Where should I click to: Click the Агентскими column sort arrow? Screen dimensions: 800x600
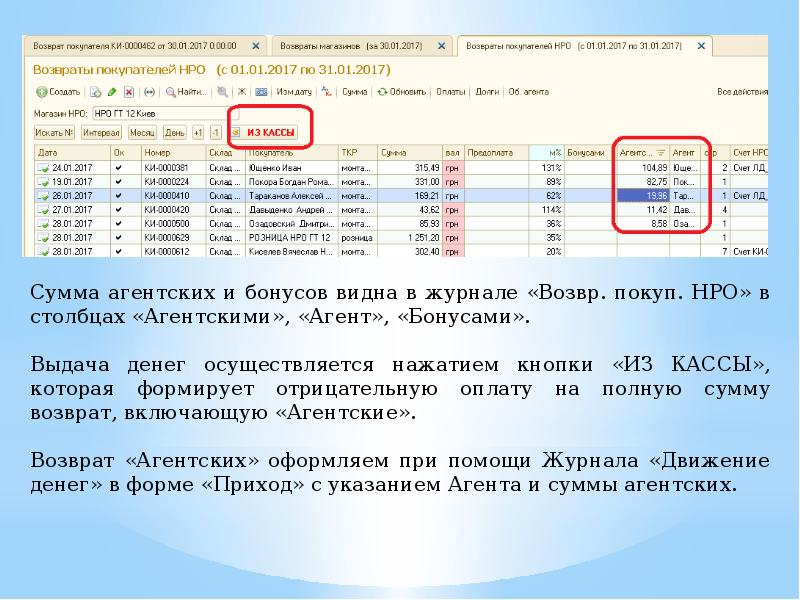click(660, 153)
